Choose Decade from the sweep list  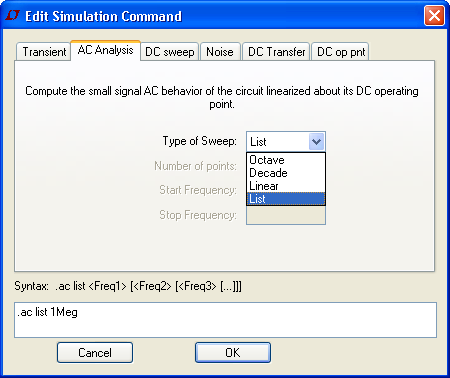click(x=286, y=173)
